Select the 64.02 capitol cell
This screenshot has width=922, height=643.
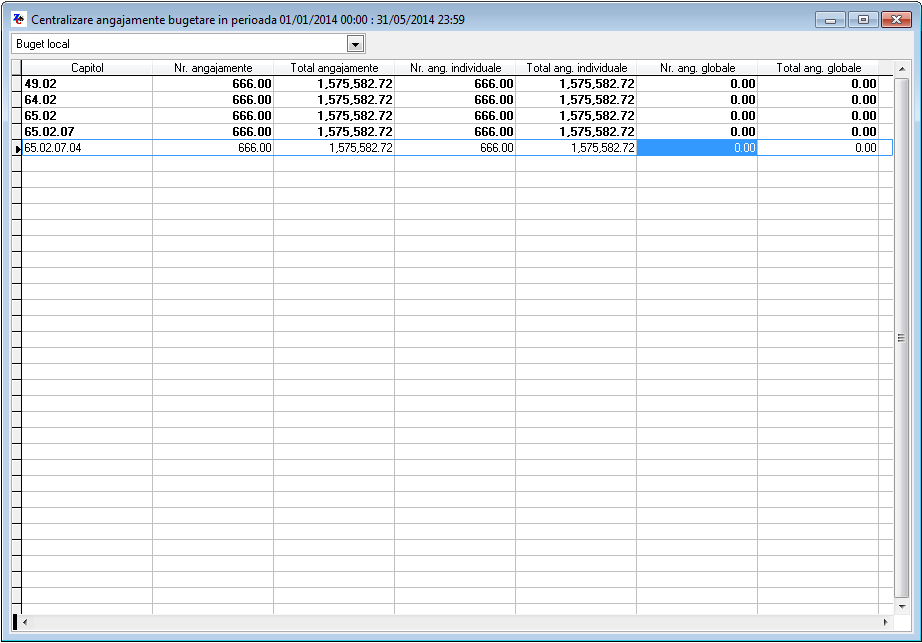click(87, 99)
